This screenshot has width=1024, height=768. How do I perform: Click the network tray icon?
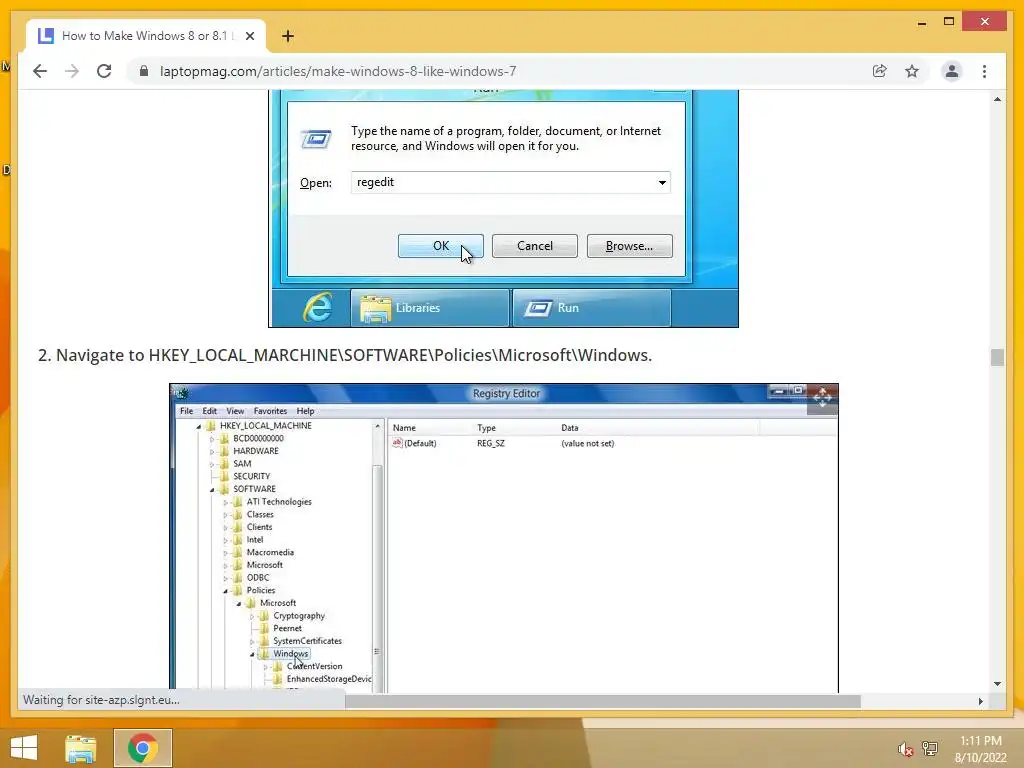pos(930,748)
